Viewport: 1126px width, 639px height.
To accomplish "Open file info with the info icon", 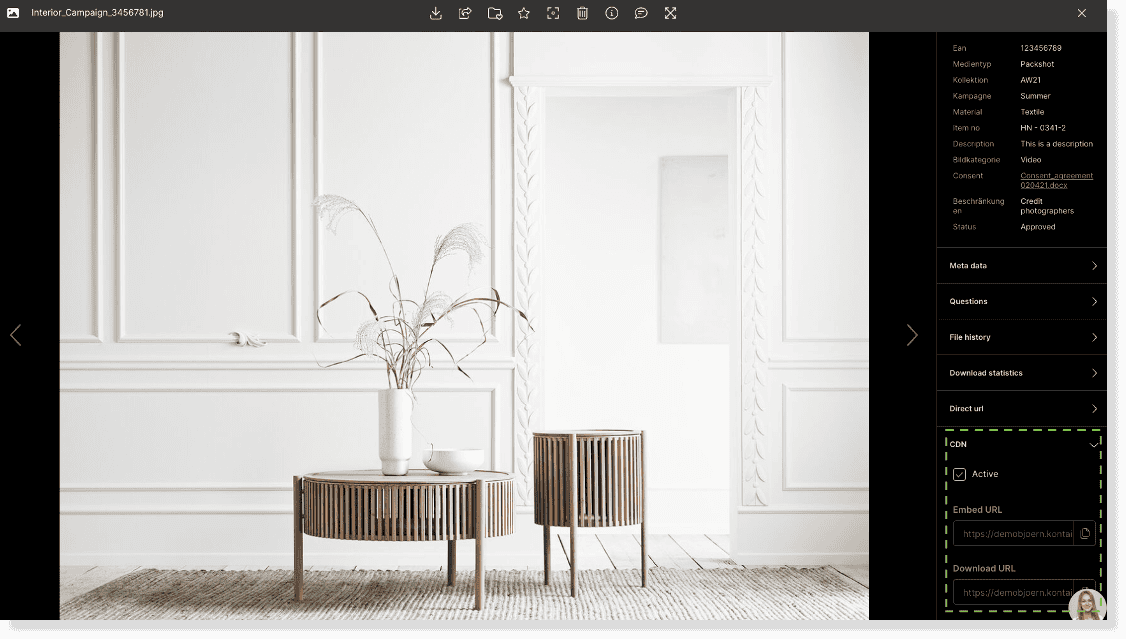I will 612,13.
